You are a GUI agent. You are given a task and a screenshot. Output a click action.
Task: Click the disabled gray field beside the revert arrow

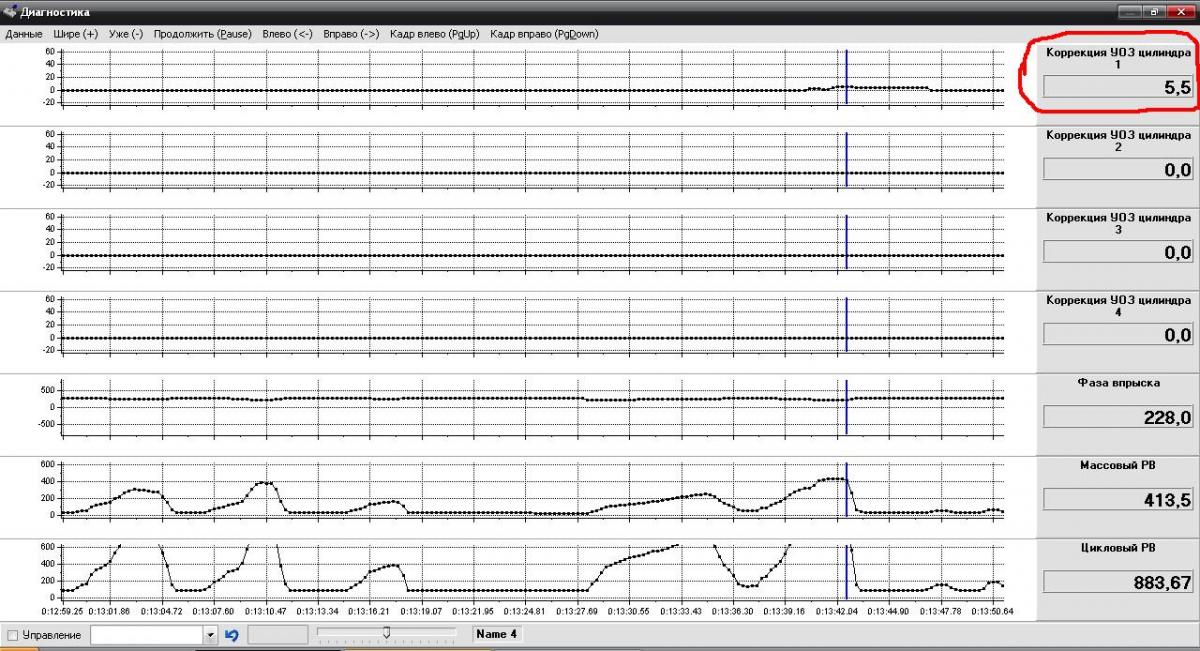point(278,635)
